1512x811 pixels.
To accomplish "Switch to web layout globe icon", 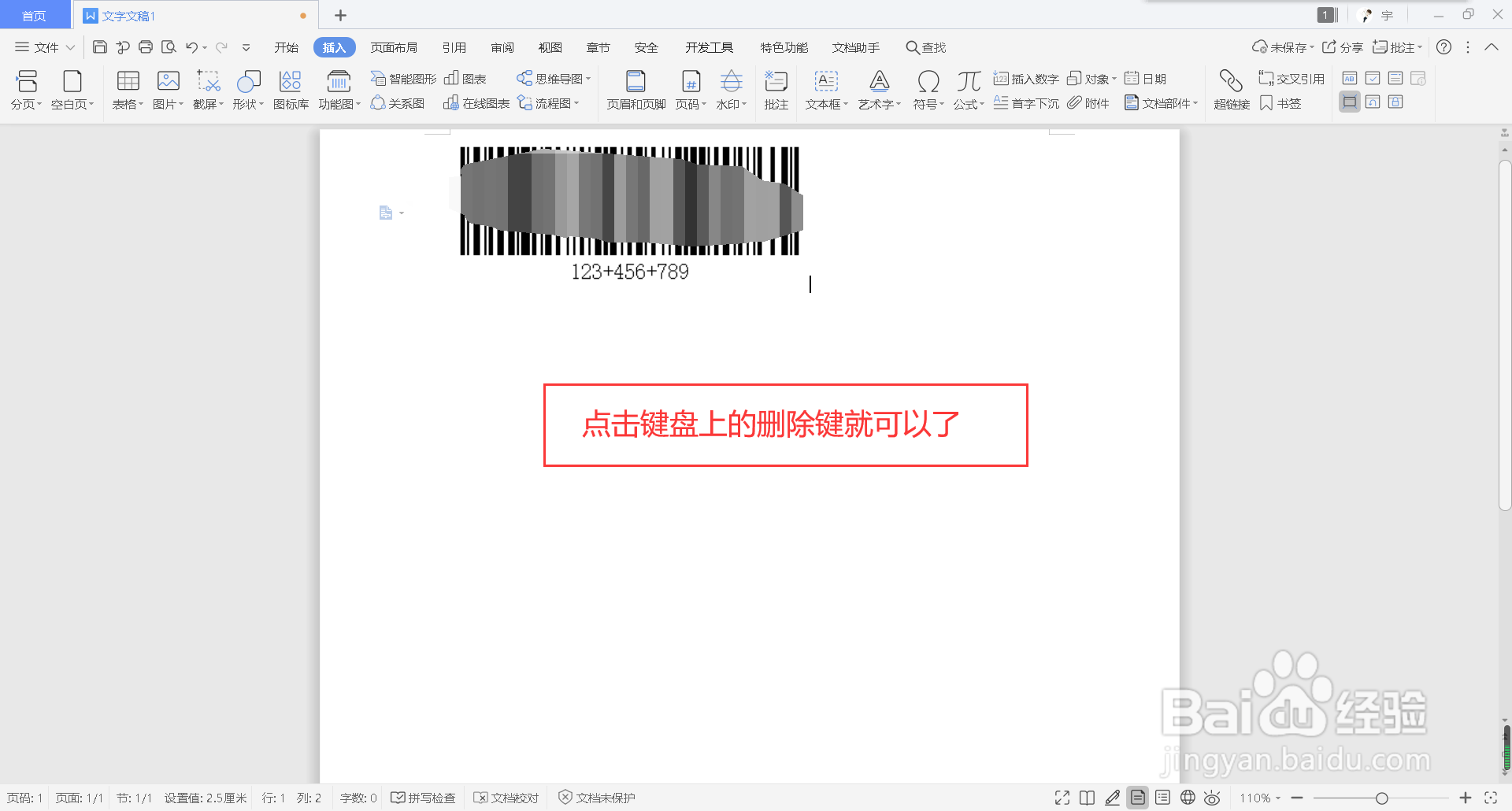I will [1188, 798].
